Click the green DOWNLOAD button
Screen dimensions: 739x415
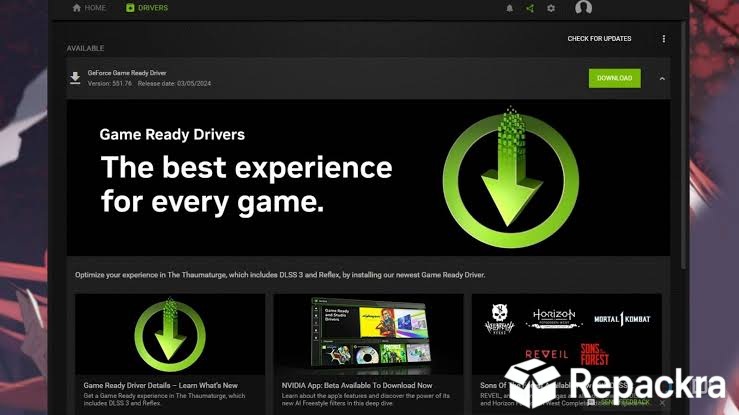click(615, 78)
